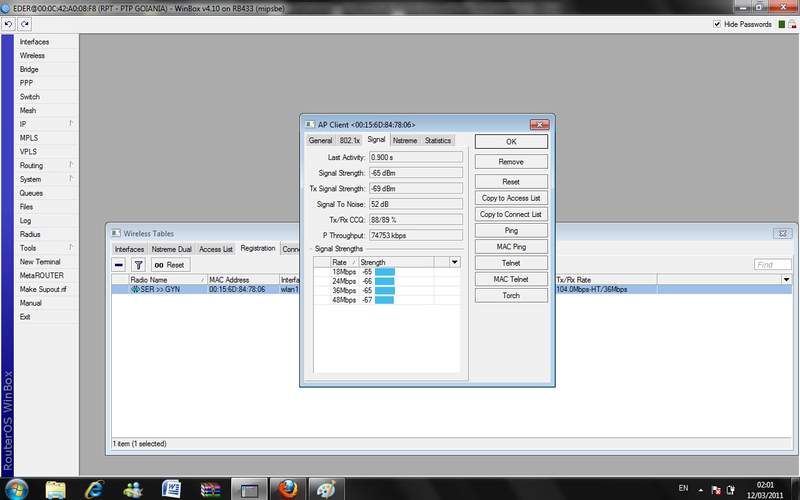
Task: Click the filter funnel icon in Wireless Tables
Action: (138, 265)
